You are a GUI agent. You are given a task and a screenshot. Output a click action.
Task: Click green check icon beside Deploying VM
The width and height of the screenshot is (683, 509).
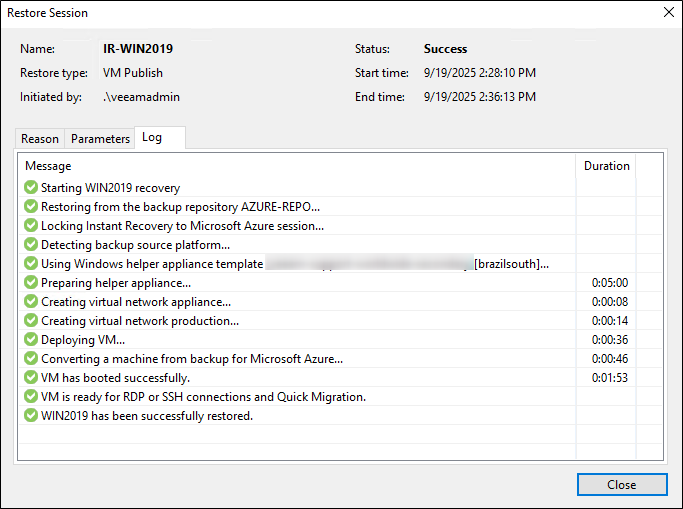click(x=31, y=340)
